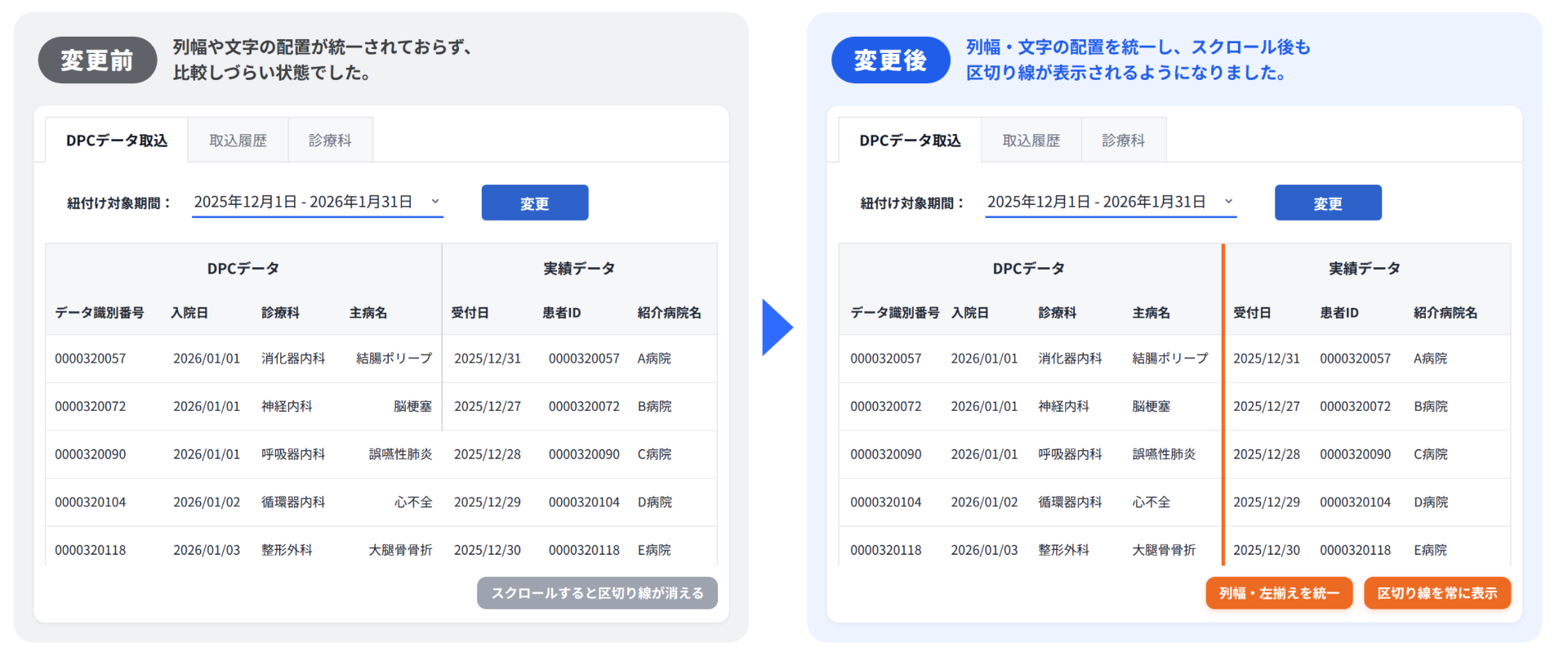This screenshot has height=656, width=1568.
Task: Click DPCデータ group header in 変更後 table
Action: pos(1029,269)
